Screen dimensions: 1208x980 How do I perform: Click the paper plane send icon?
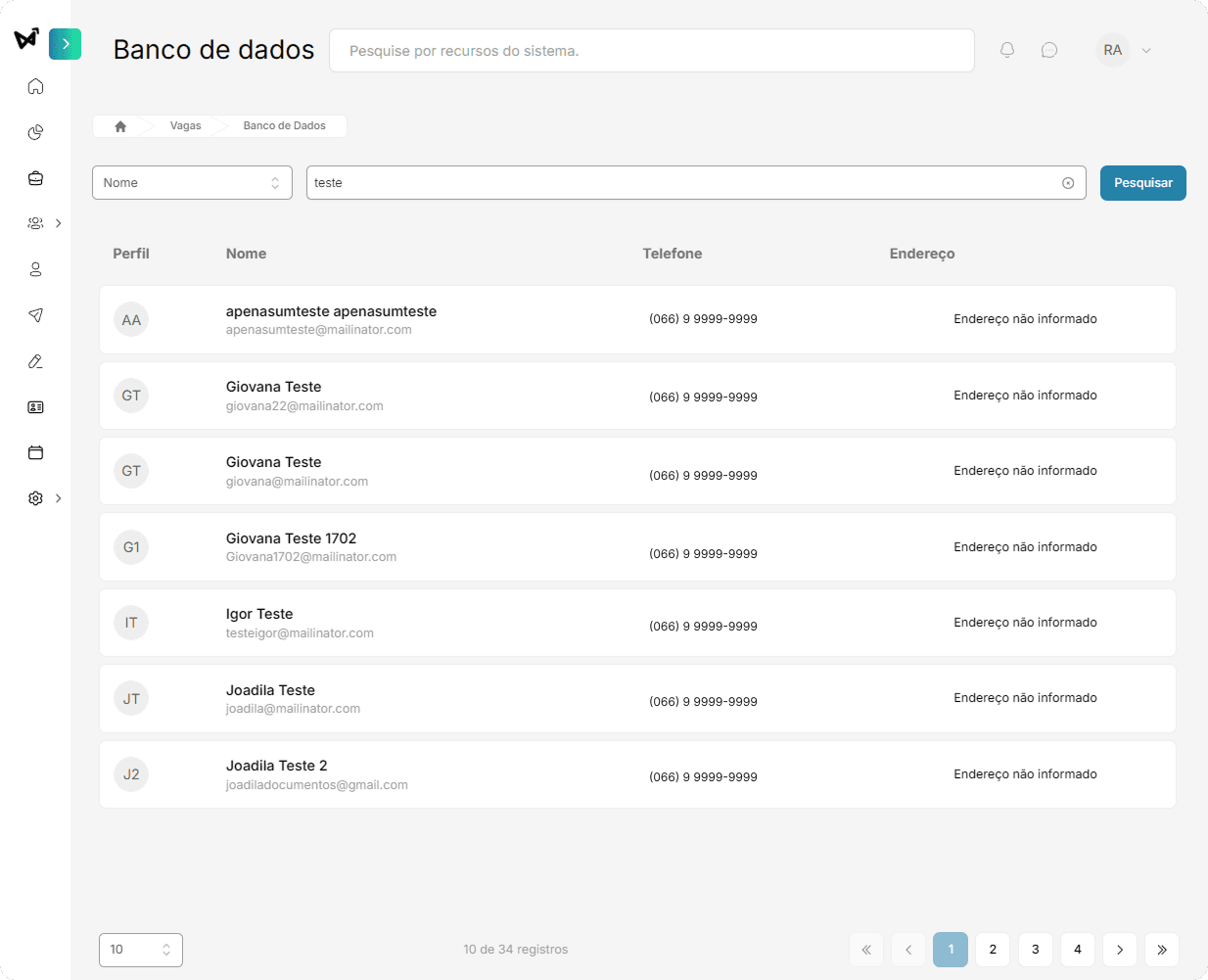pyautogui.click(x=36, y=315)
